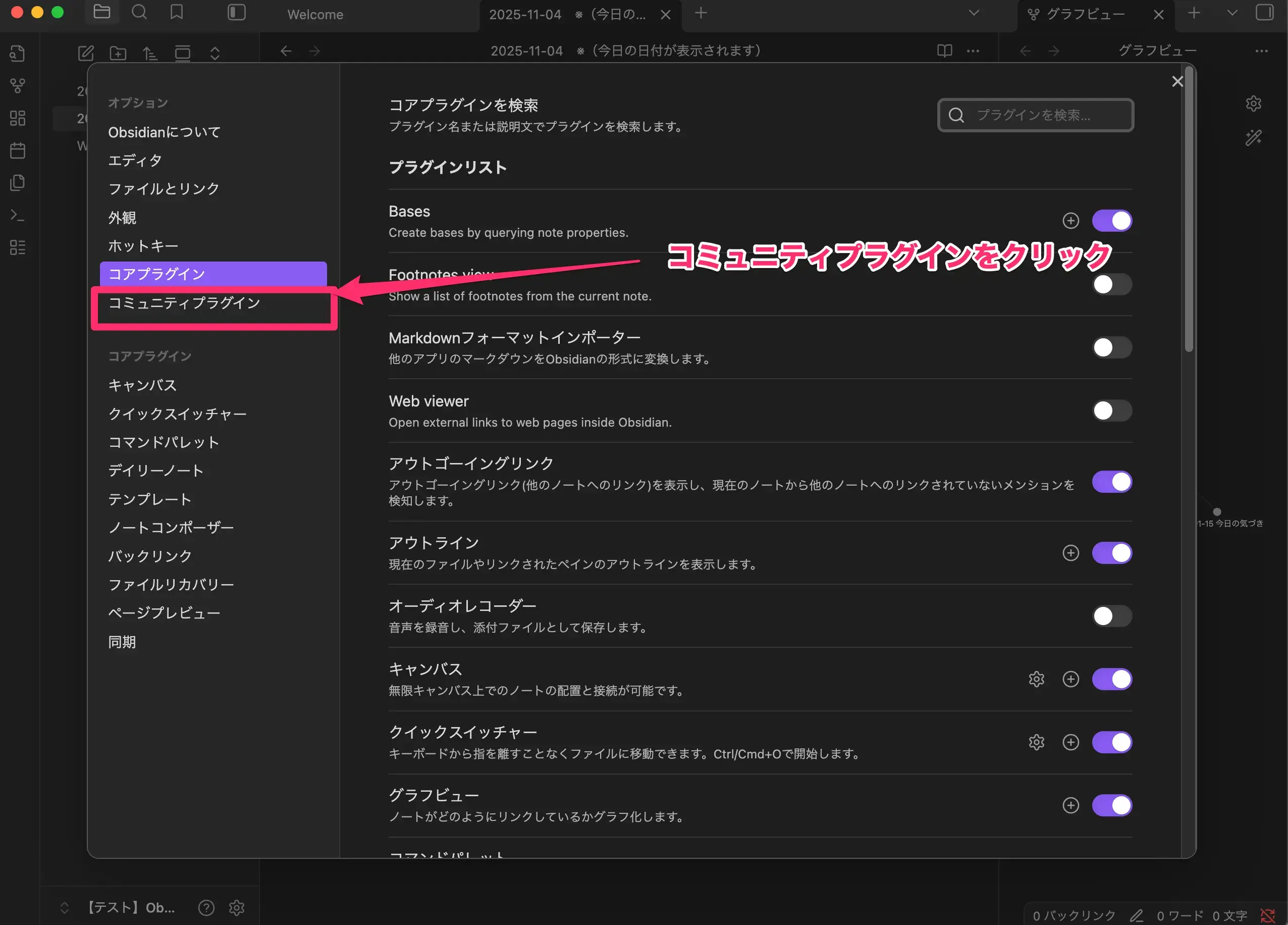Toggle the right sidebar collapse icon

[x=1264, y=13]
